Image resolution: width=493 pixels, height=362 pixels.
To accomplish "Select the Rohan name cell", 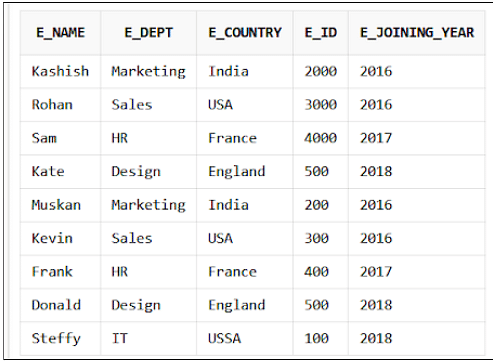I will [60, 105].
